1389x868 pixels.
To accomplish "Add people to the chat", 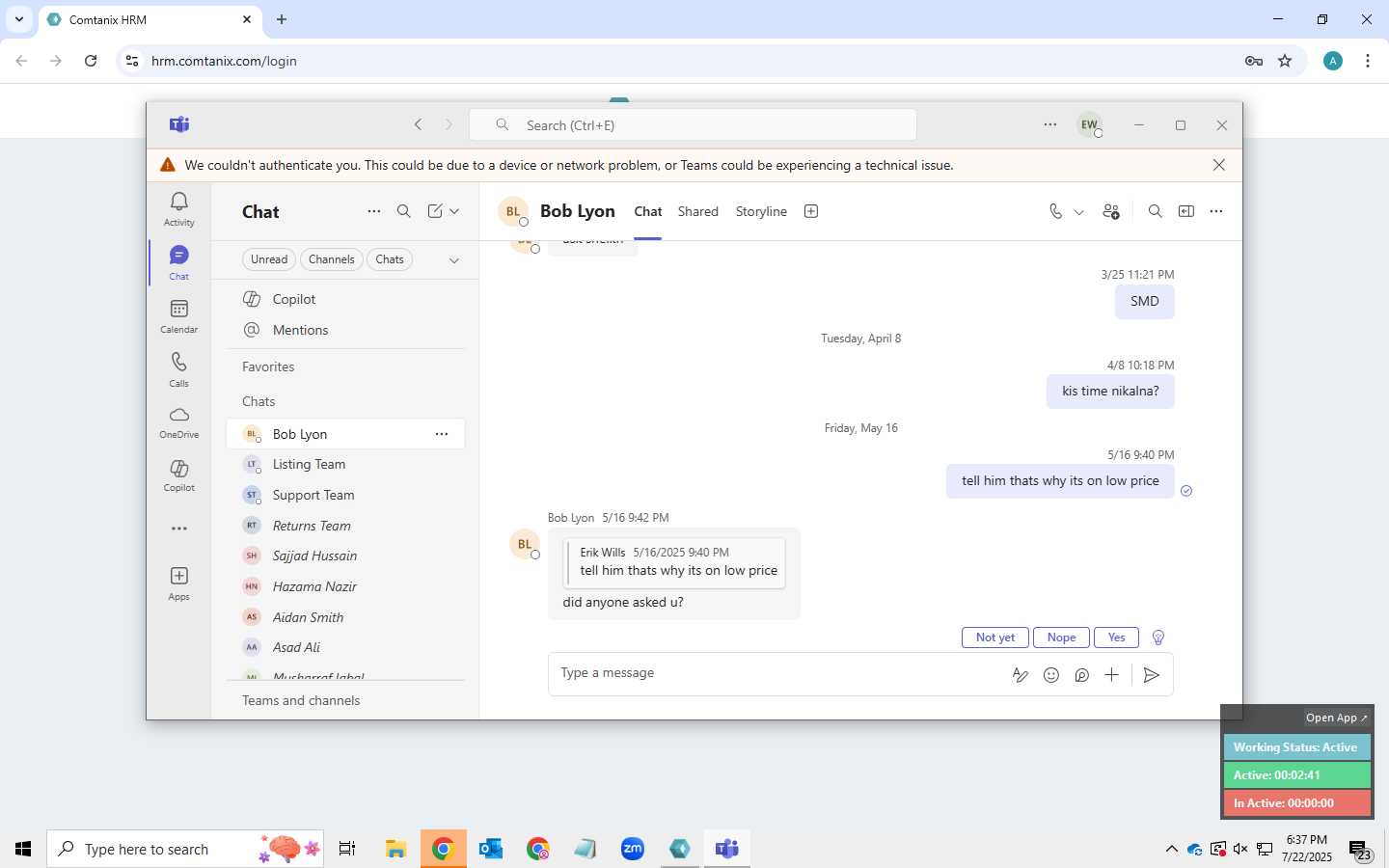I will pos(1111,211).
